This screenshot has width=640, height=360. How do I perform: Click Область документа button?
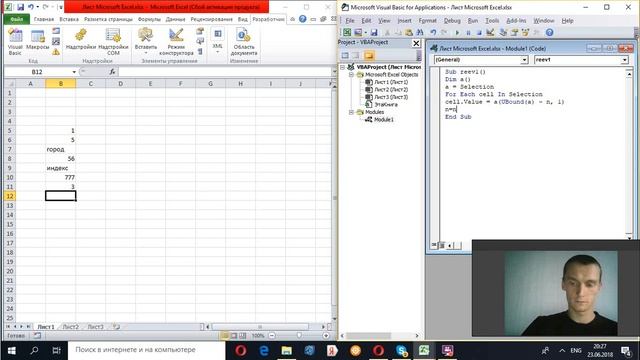pyautogui.click(x=244, y=42)
